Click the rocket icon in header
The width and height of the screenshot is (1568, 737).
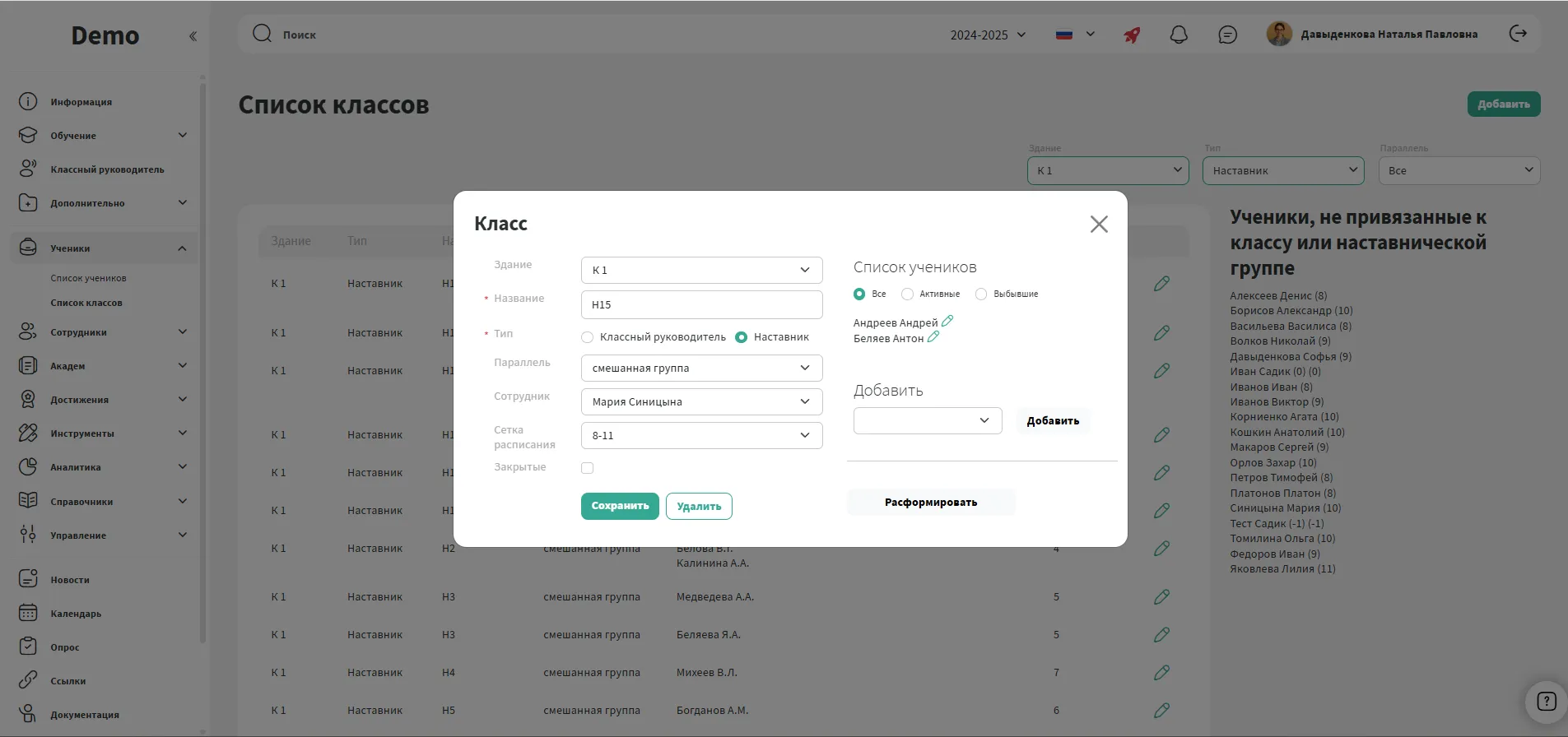coord(1133,35)
